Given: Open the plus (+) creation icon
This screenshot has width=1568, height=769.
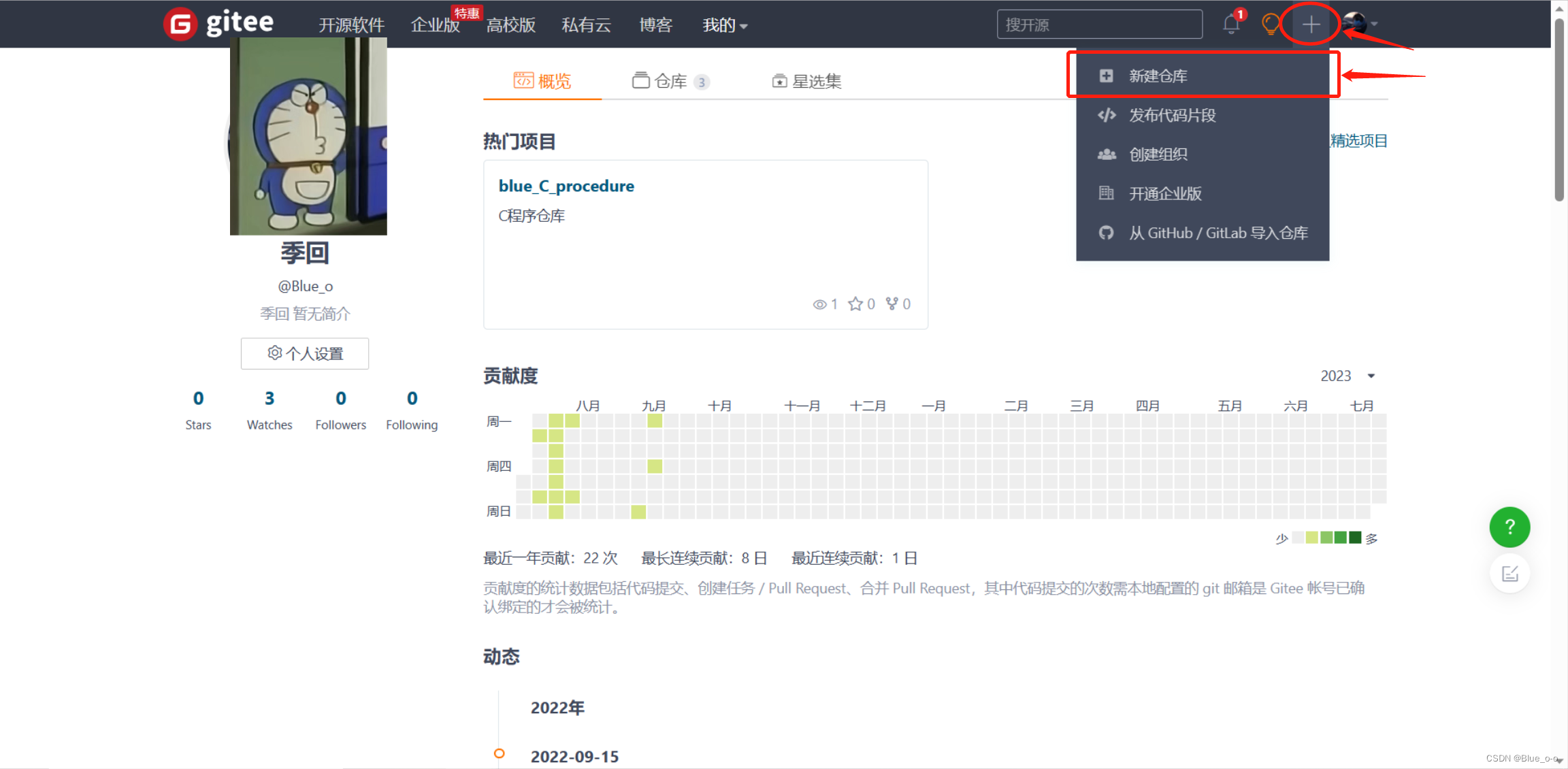Looking at the screenshot, I should click(1309, 23).
